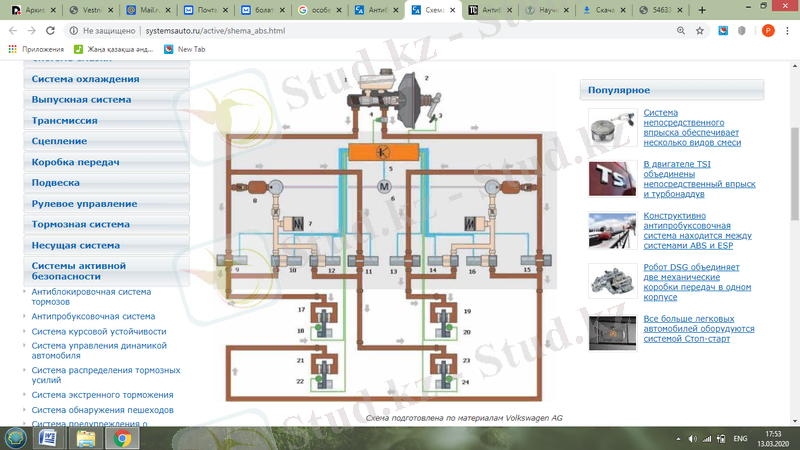Open the Apps (Приложения) bookmarks shortcut
This screenshot has width=800, height=450.
coord(36,48)
